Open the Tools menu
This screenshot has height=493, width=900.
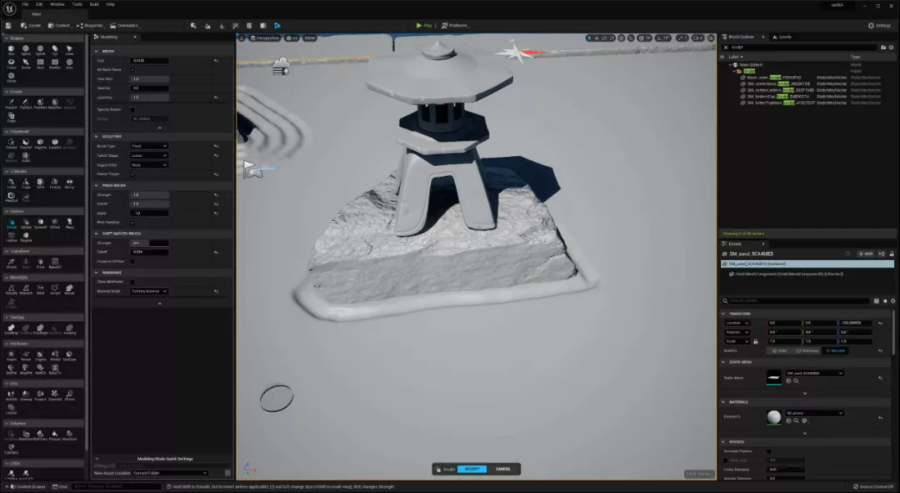(77, 4)
